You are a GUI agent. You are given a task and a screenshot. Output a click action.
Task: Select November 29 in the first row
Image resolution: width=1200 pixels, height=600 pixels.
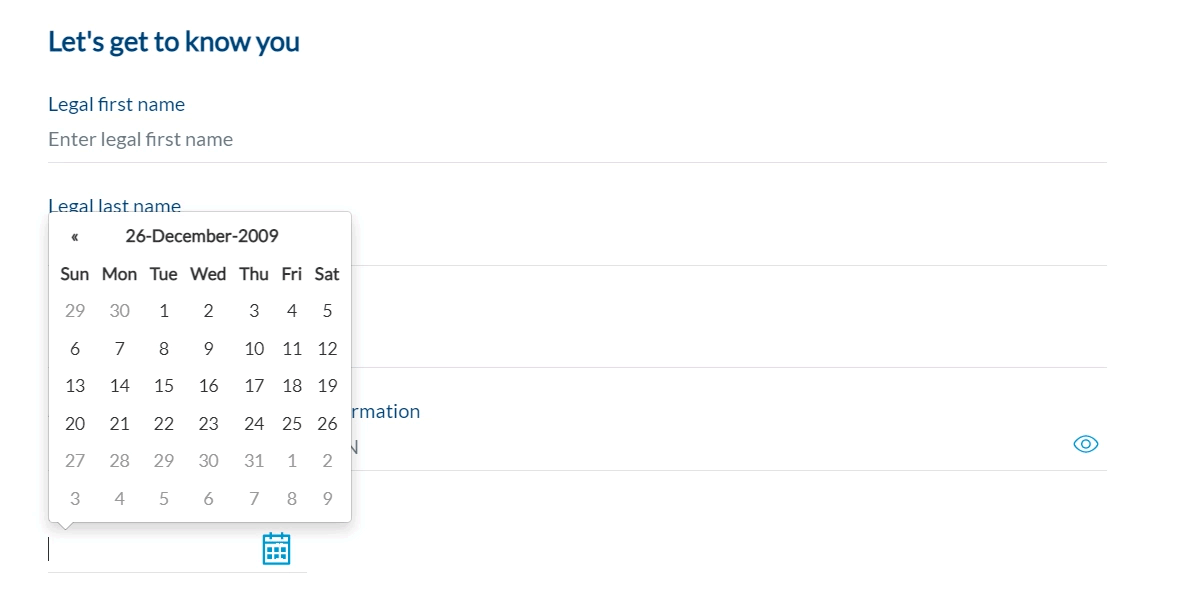coord(75,311)
